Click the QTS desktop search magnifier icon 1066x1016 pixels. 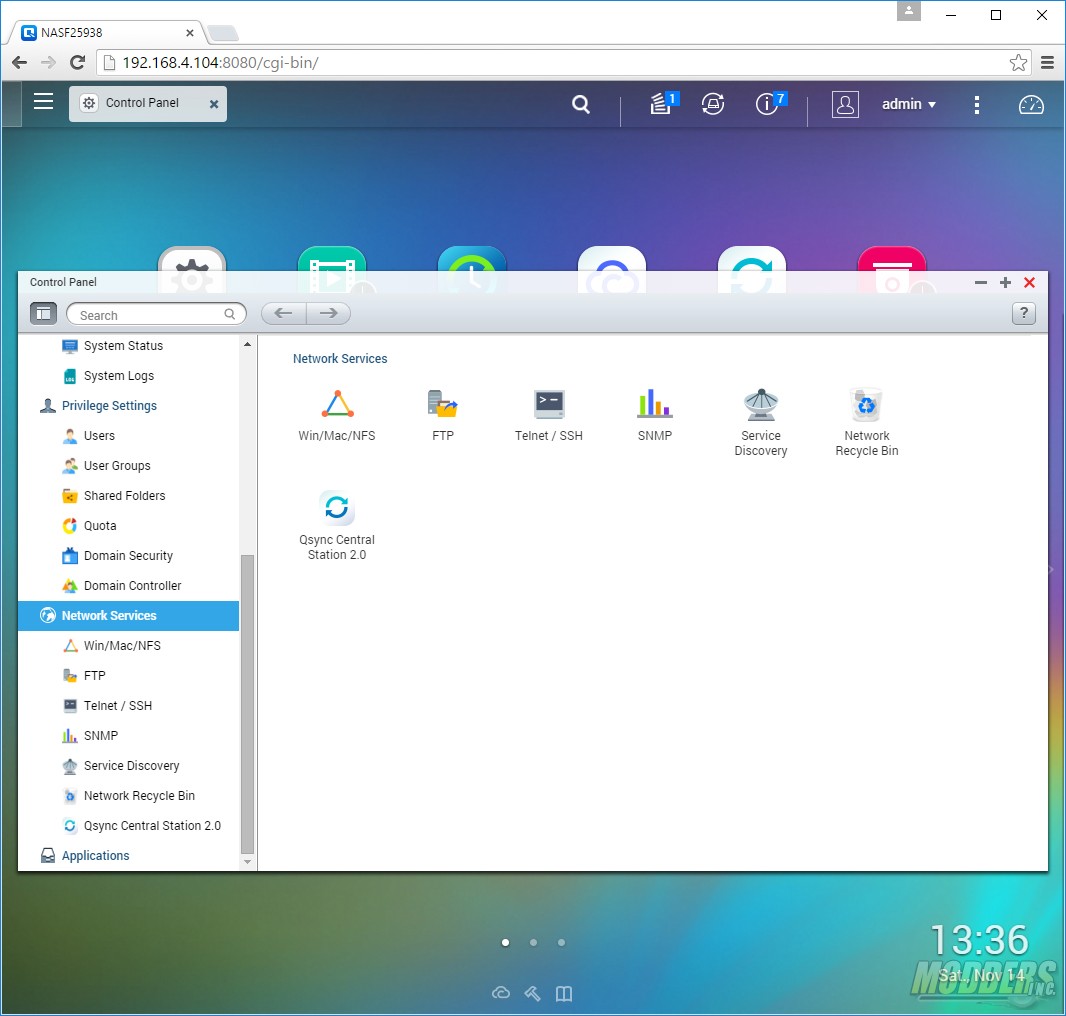click(x=581, y=104)
